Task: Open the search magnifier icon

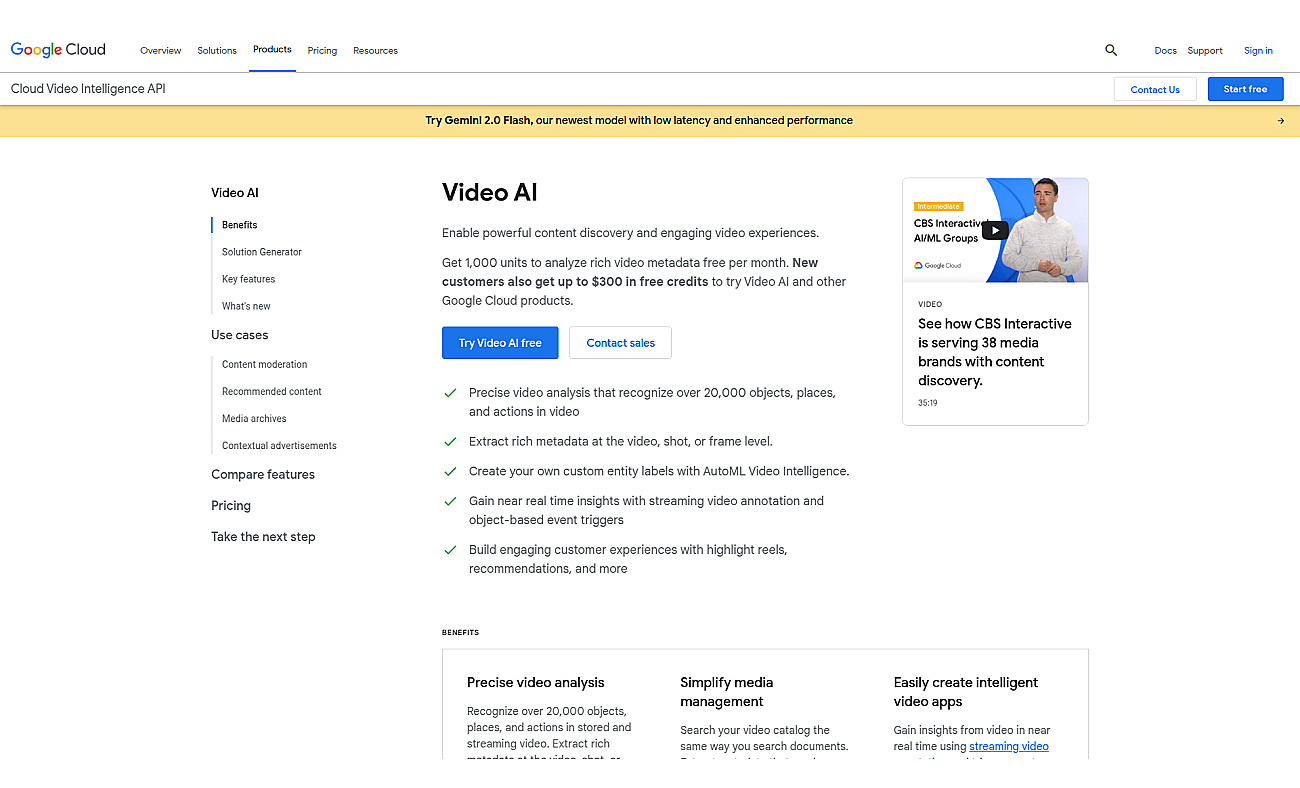Action: (1111, 50)
